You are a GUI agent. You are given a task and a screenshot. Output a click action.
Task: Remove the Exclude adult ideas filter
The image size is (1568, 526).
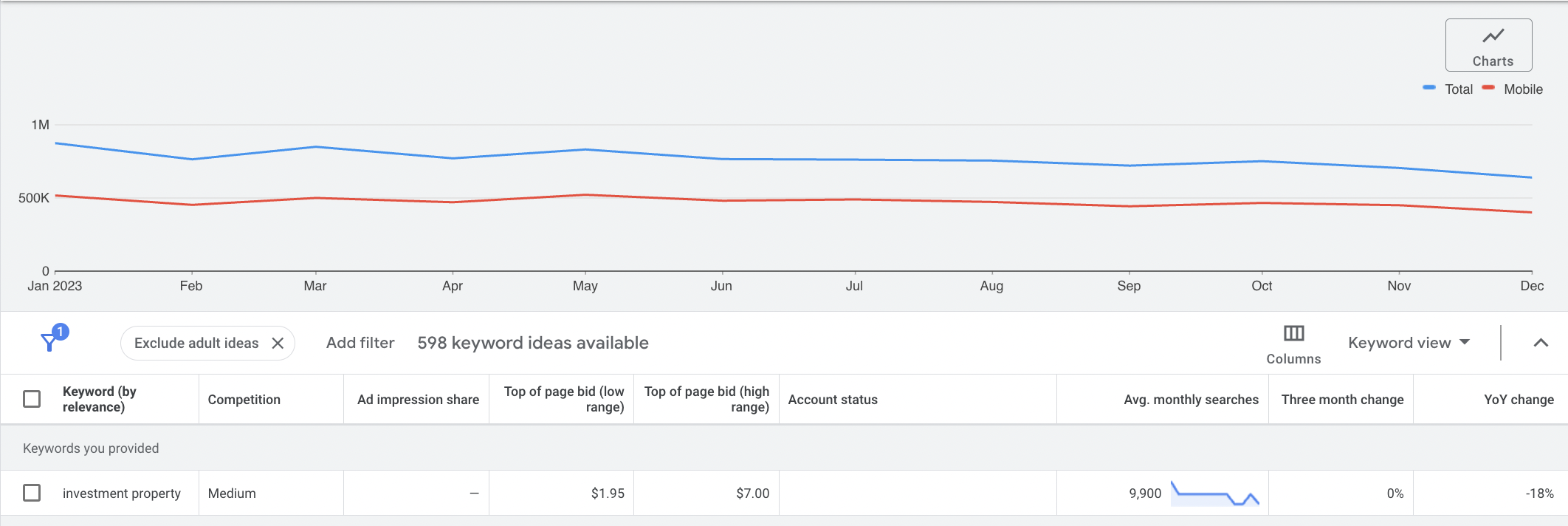point(278,343)
